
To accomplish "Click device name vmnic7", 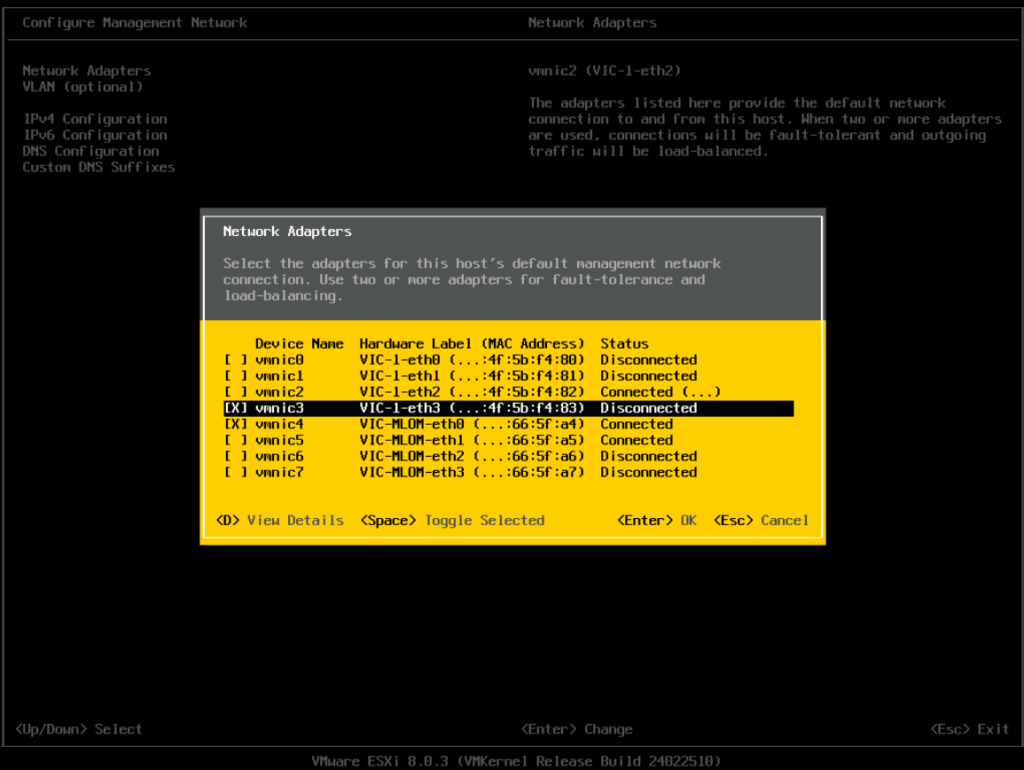I will pyautogui.click(x=280, y=472).
